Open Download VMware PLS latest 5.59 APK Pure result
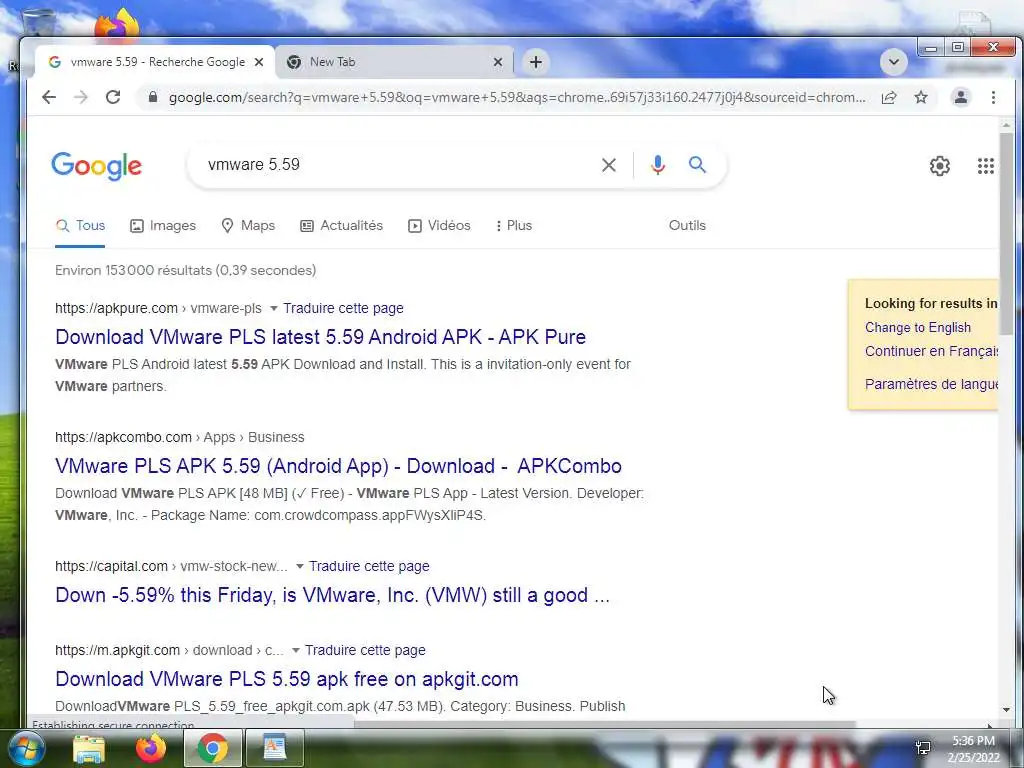The width and height of the screenshot is (1024, 768). (321, 337)
